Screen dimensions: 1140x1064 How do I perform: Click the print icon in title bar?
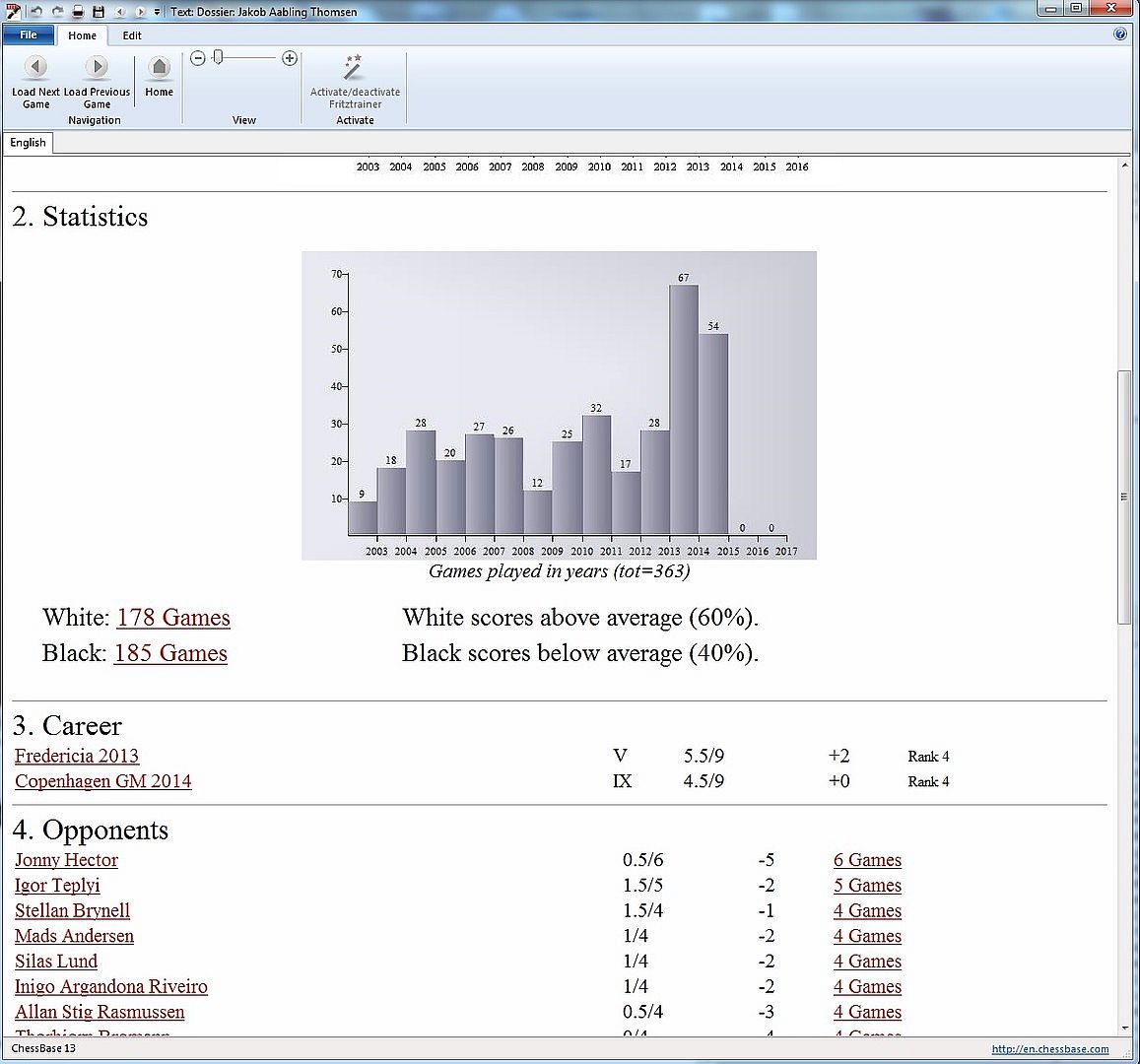(x=79, y=12)
